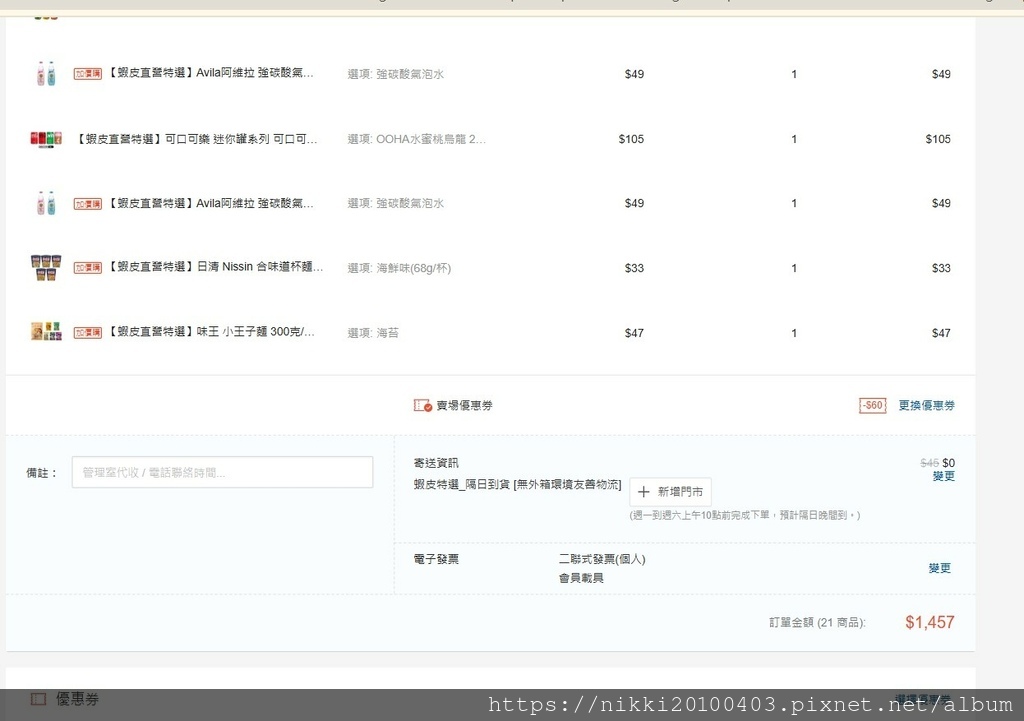Click the 二聯式發票(個人) invoice type

(x=602, y=560)
